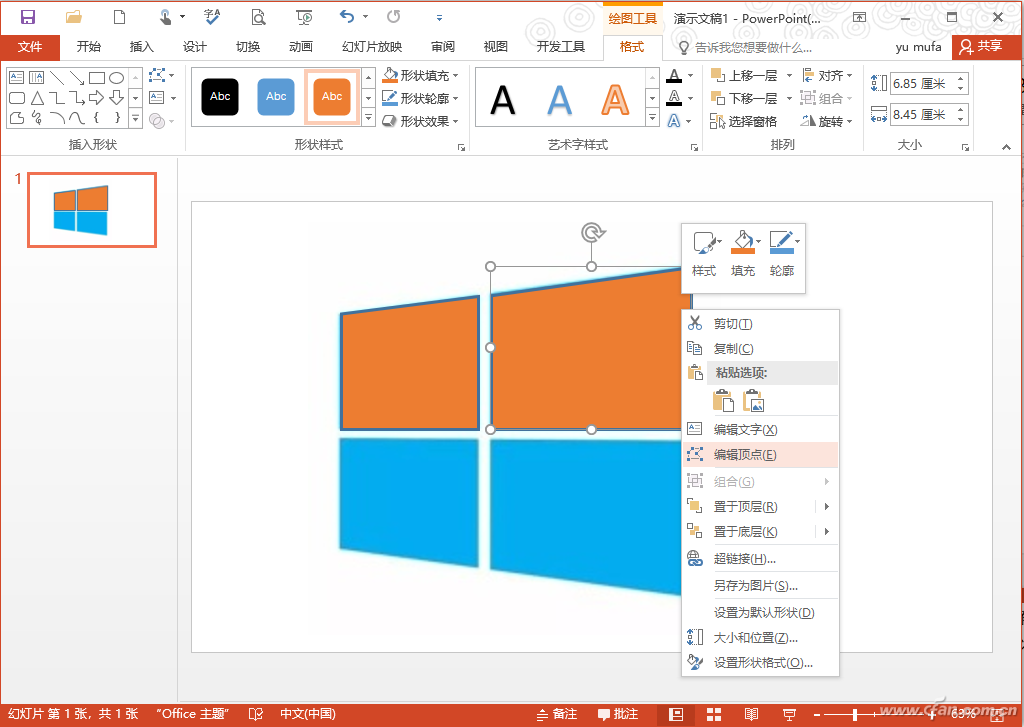Open 置于顶层 submenu arrow
The height and width of the screenshot is (727, 1024).
tap(827, 506)
